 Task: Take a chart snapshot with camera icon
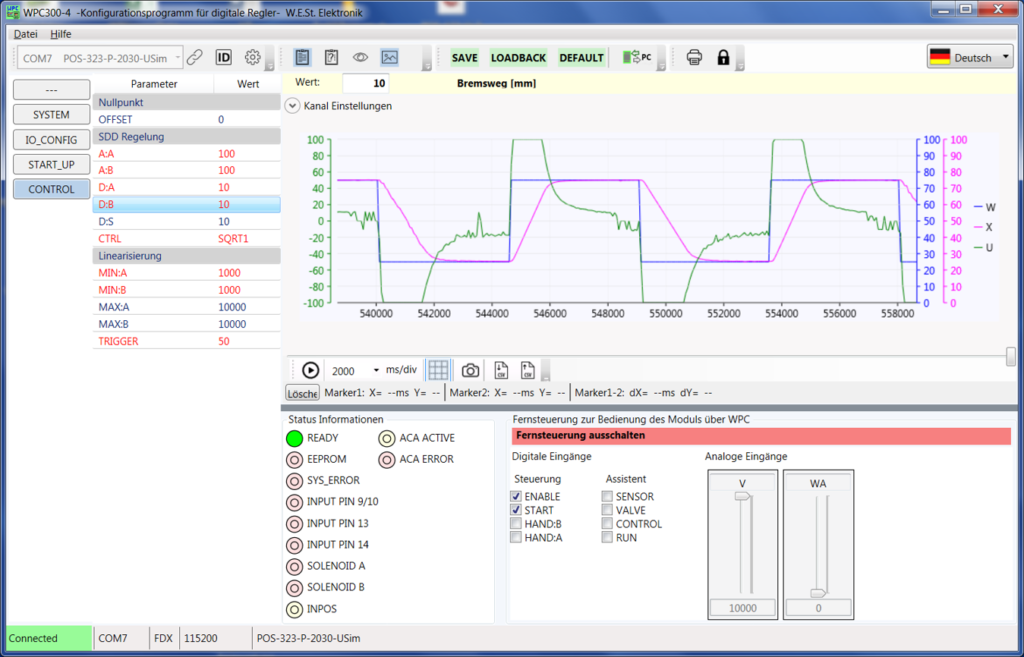click(470, 370)
